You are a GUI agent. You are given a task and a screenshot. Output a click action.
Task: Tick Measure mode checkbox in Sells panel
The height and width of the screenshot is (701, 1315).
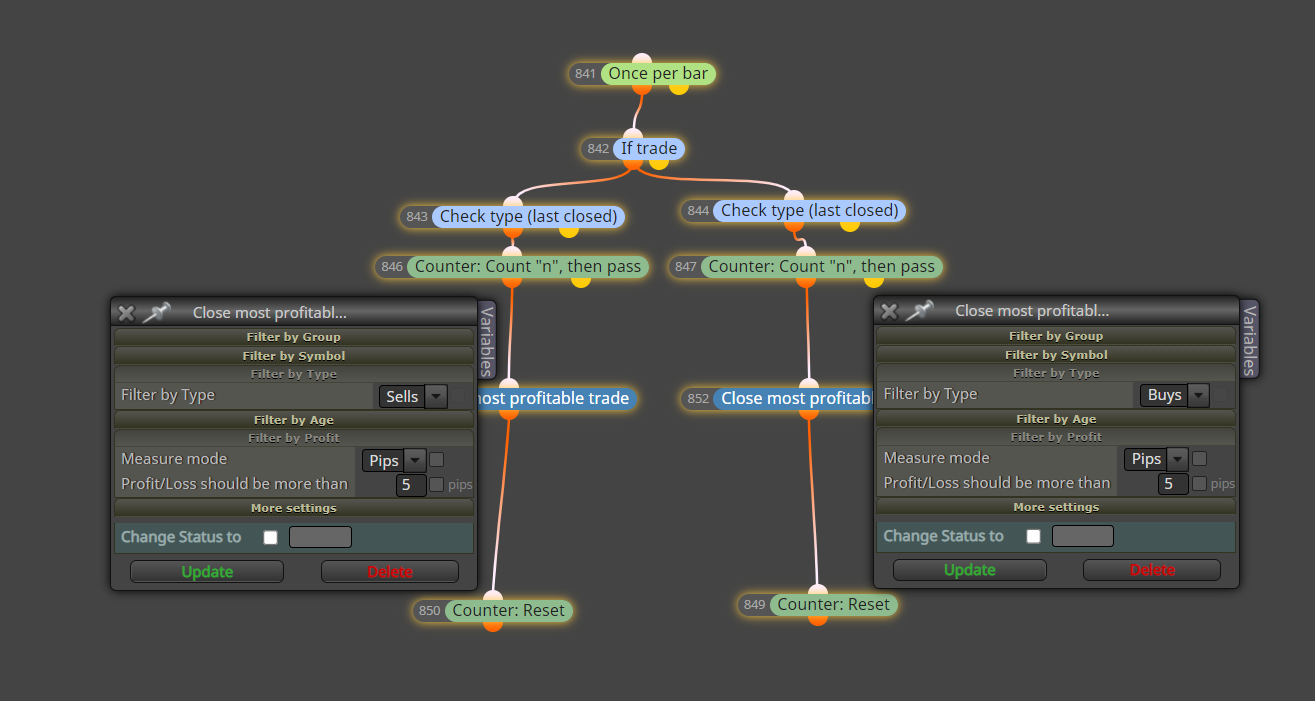[x=436, y=460]
